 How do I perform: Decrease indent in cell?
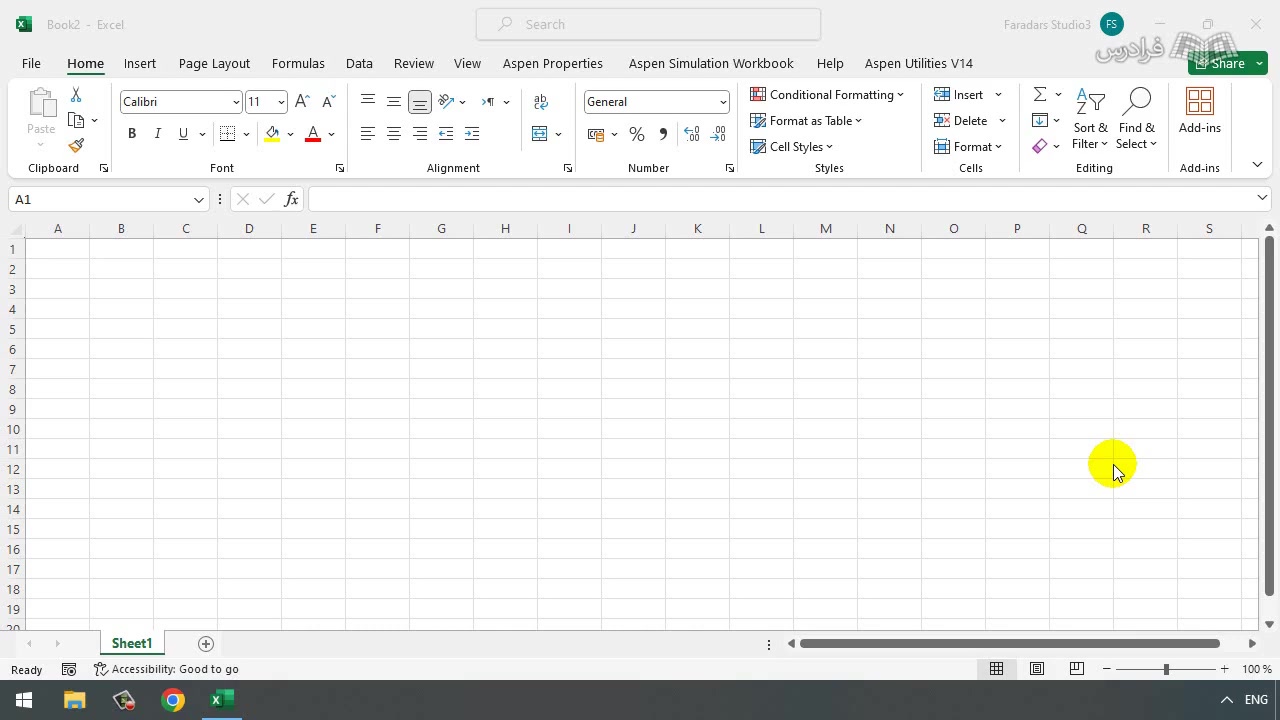(x=446, y=134)
